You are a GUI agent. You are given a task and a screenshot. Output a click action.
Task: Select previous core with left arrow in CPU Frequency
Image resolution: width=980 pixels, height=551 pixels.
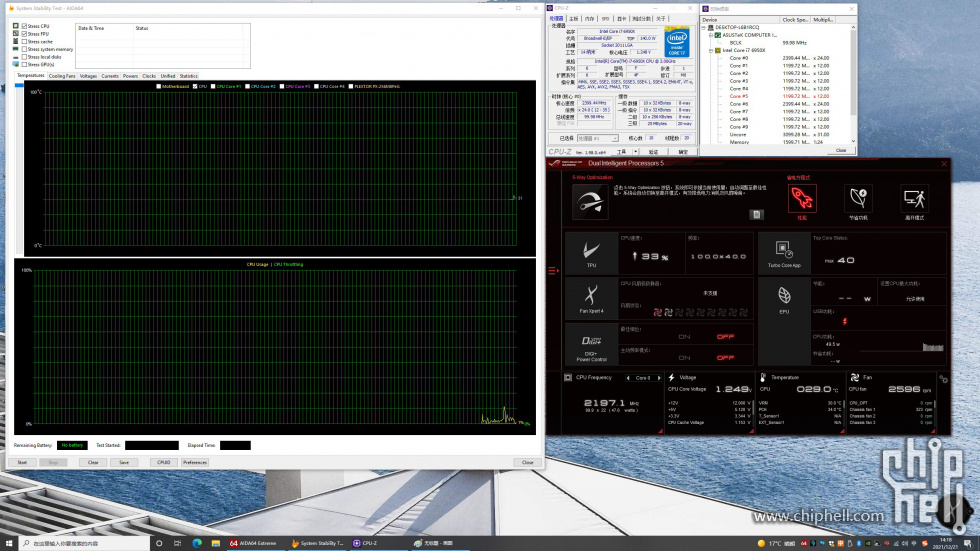coord(628,378)
